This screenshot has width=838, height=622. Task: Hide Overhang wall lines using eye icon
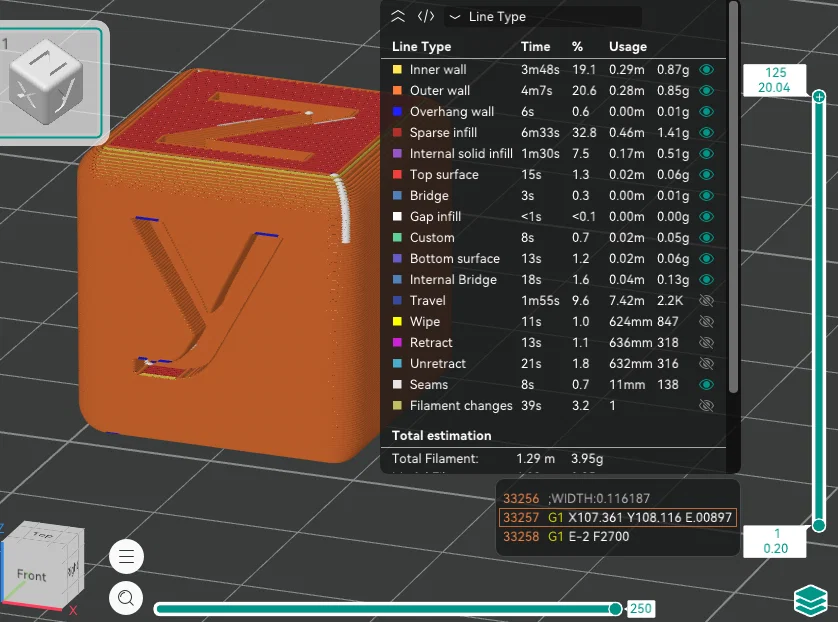[x=707, y=112]
